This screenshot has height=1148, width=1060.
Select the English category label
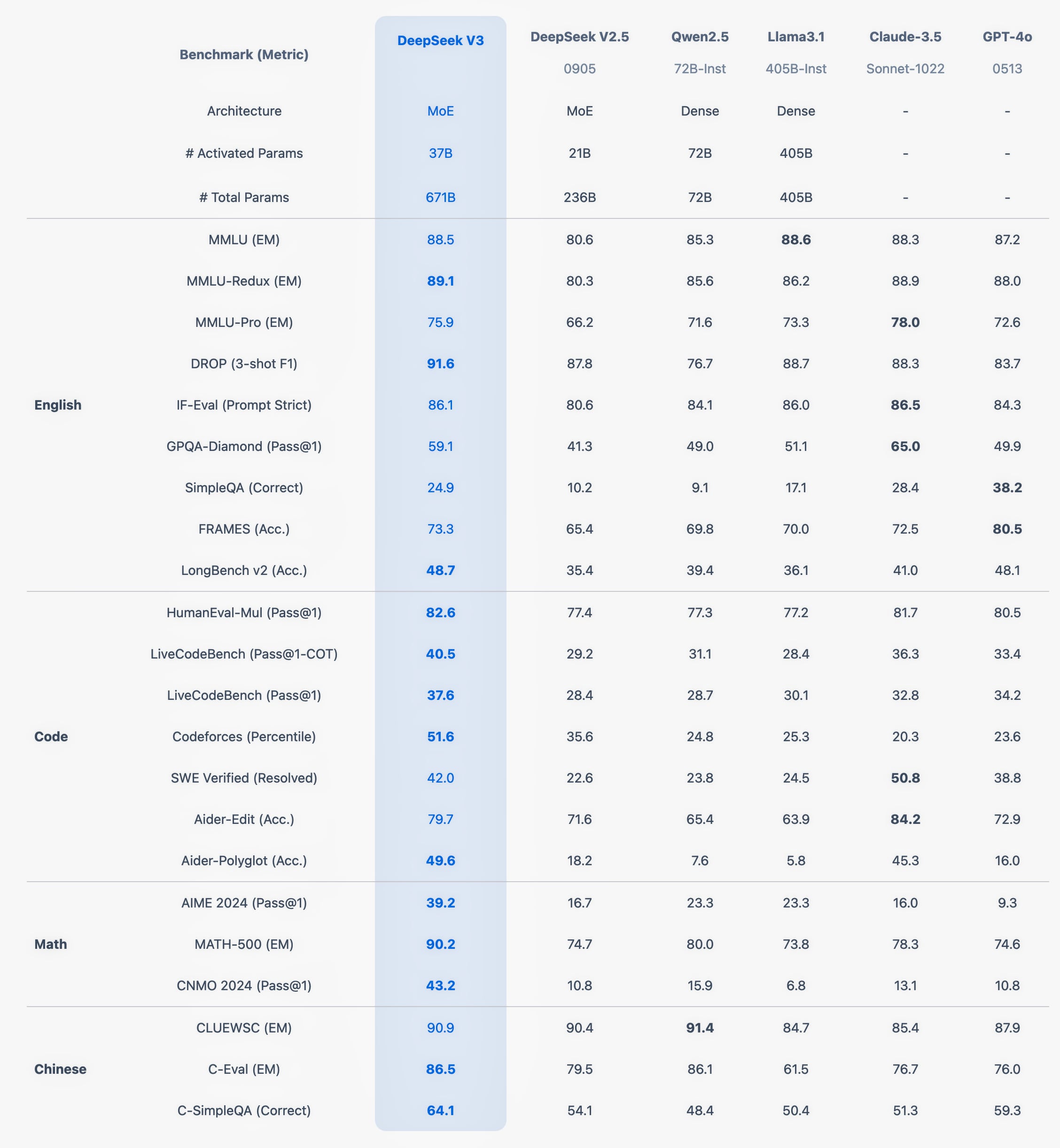tap(58, 405)
